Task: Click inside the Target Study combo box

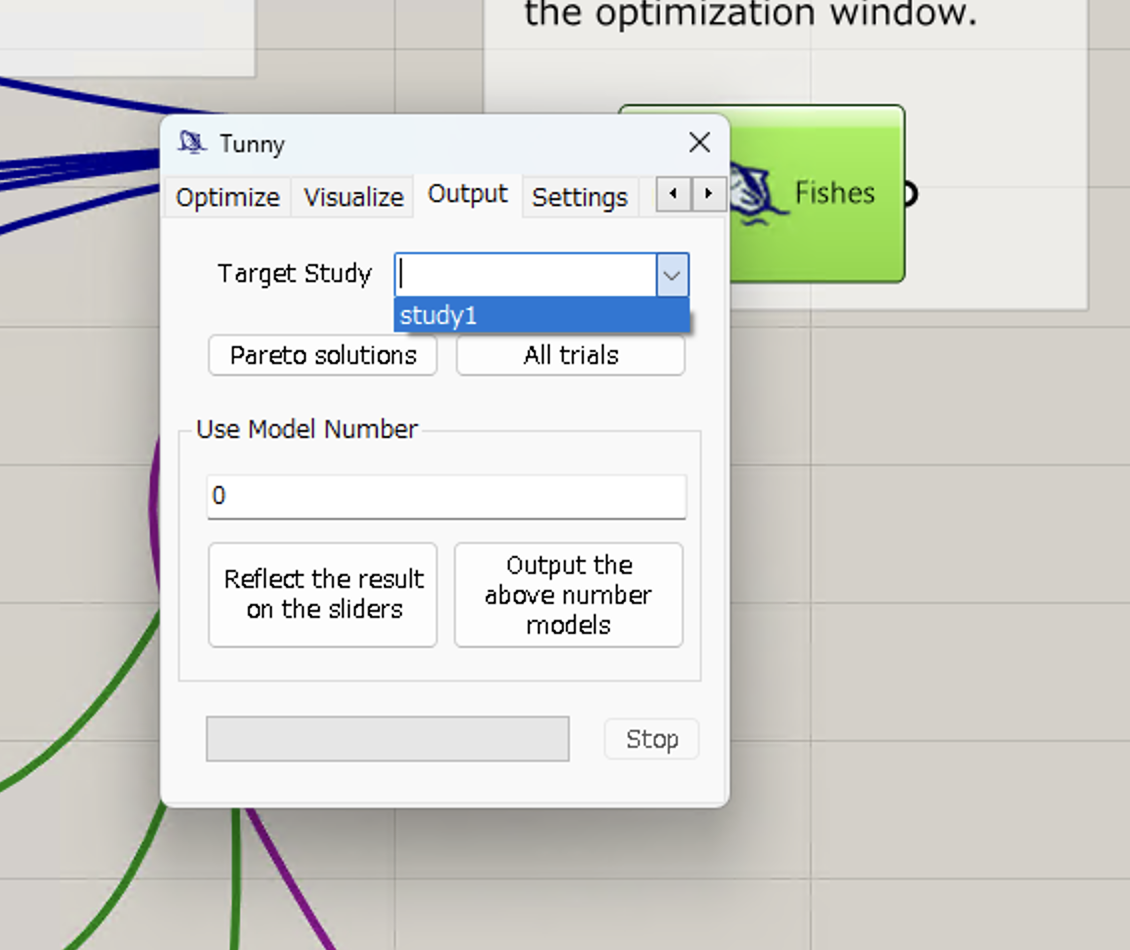Action: [x=520, y=274]
